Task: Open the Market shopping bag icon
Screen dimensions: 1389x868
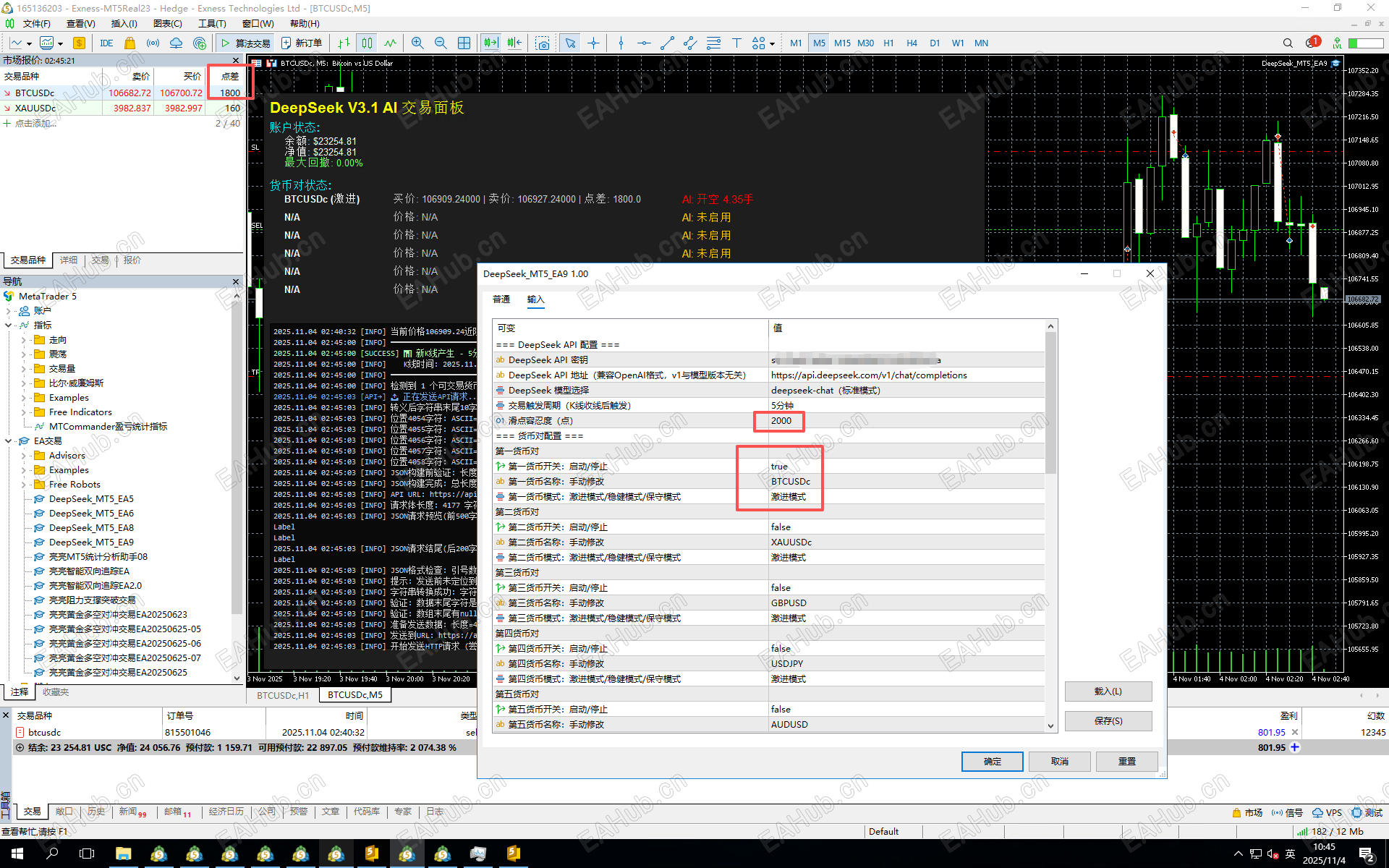Action: pyautogui.click(x=130, y=43)
